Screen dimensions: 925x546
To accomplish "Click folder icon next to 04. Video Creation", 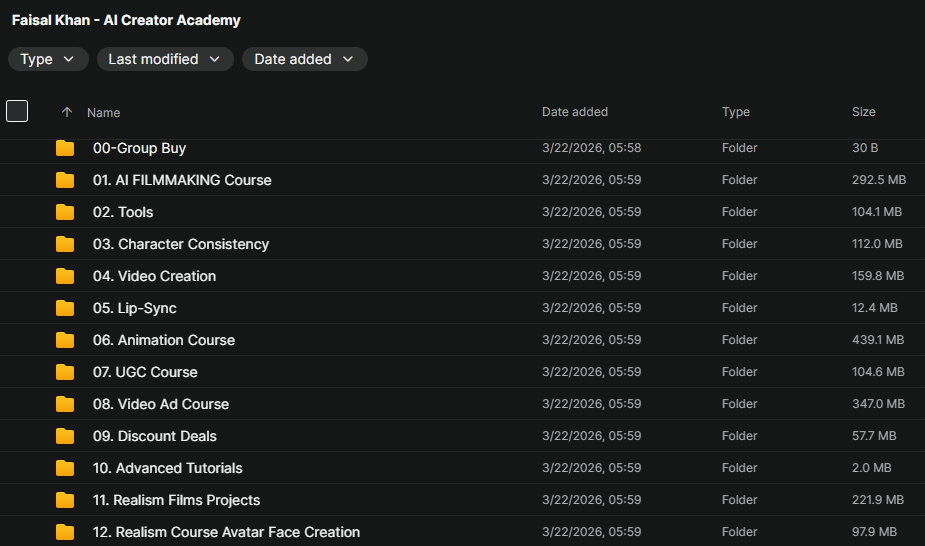I will tap(65, 276).
